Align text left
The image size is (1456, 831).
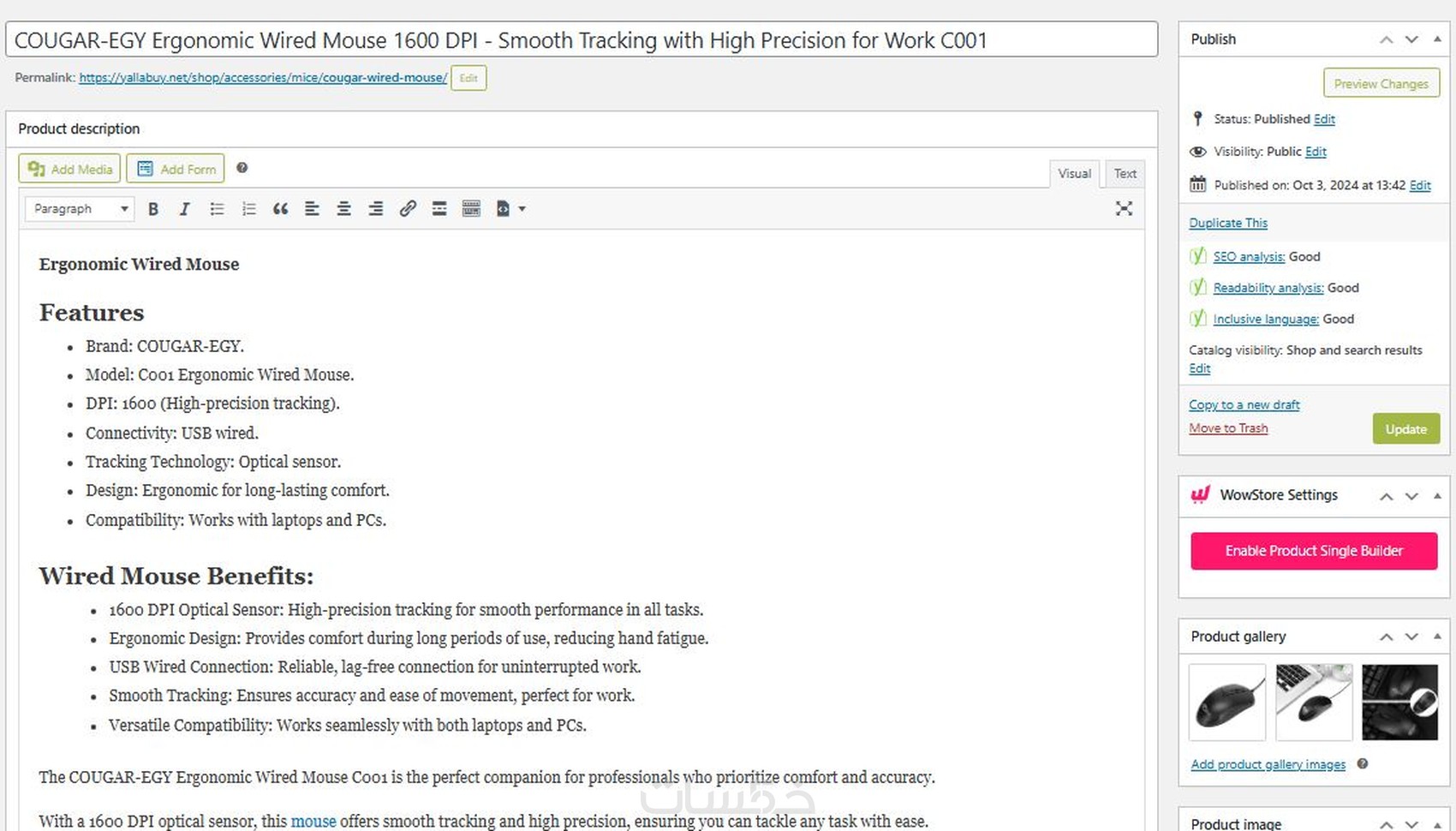click(x=312, y=209)
